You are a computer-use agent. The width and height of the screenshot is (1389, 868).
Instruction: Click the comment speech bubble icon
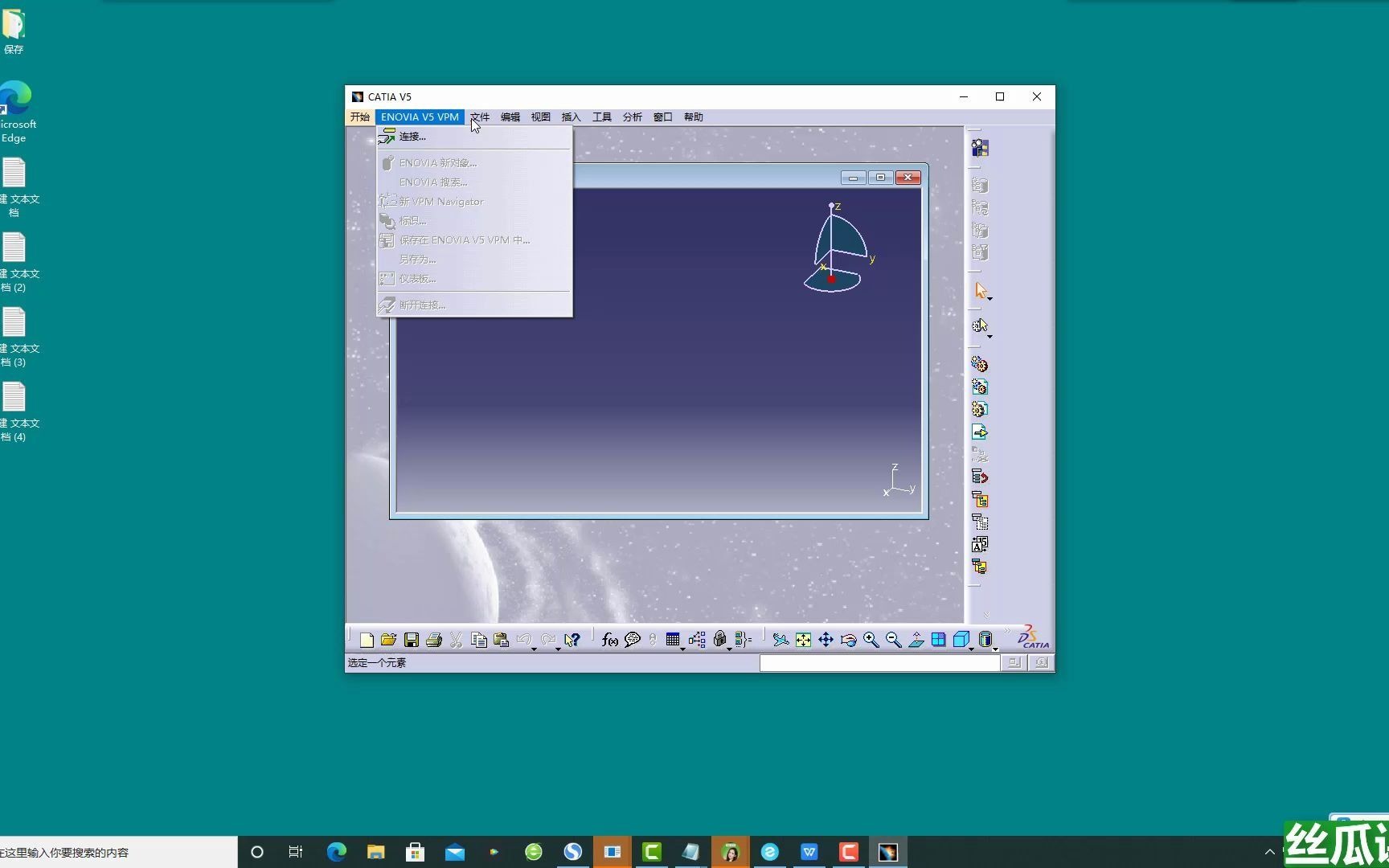pyautogui.click(x=633, y=640)
